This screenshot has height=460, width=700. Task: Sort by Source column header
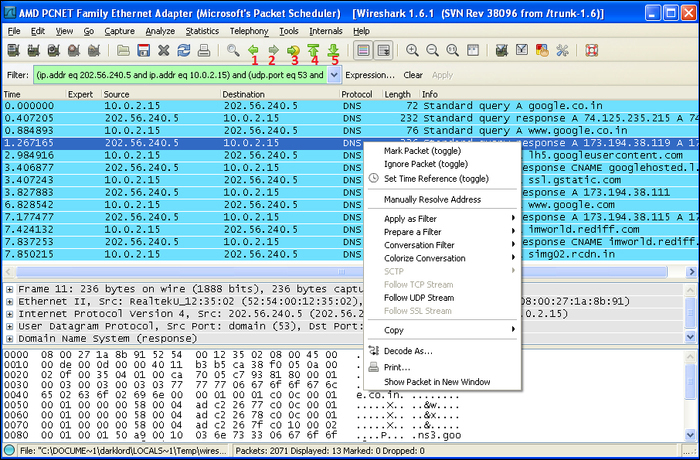[161, 94]
